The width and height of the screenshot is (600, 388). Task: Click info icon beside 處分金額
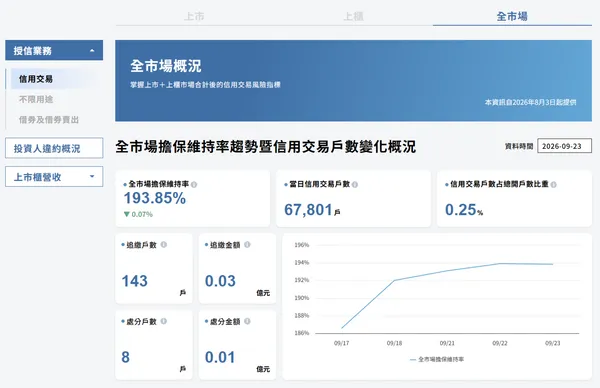click(x=247, y=321)
